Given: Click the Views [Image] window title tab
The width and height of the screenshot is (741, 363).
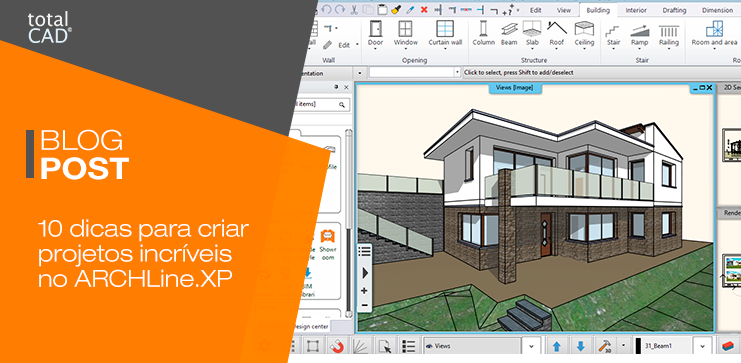Looking at the screenshot, I should tap(515, 88).
